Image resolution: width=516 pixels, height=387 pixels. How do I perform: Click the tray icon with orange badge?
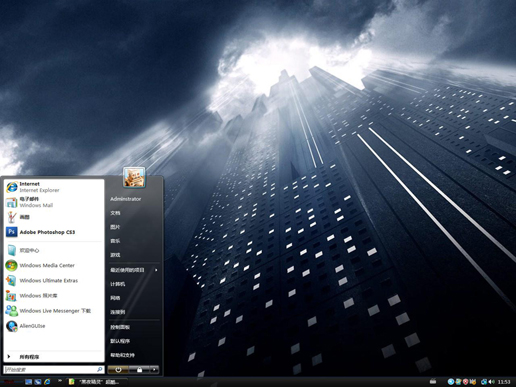click(472, 382)
